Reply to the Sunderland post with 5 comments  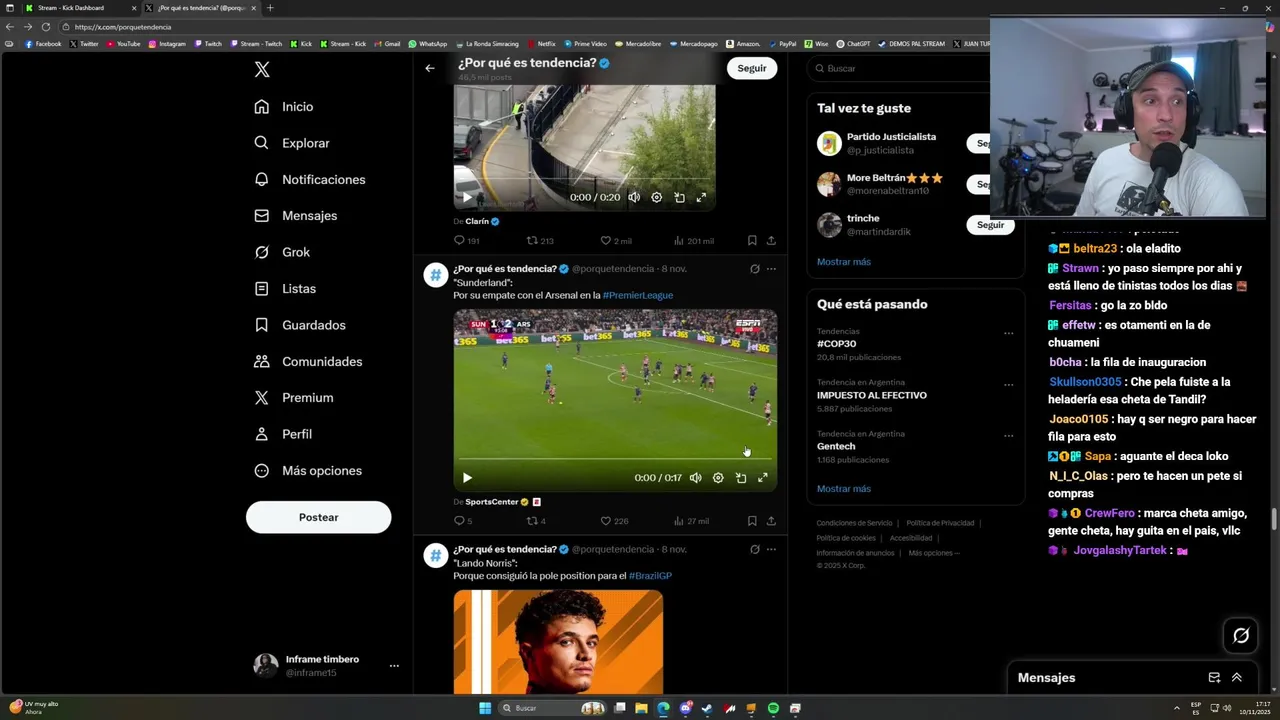463,521
